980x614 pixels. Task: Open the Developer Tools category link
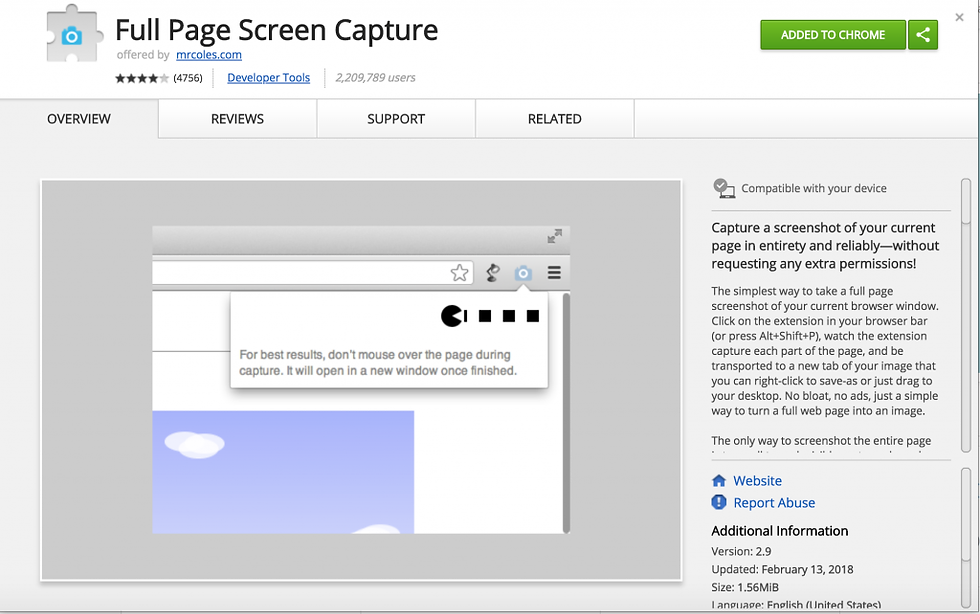click(x=268, y=78)
